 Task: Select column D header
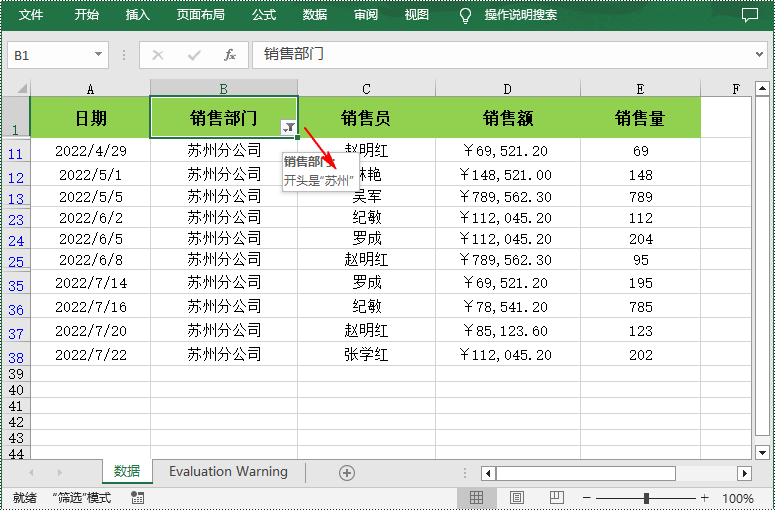point(508,89)
